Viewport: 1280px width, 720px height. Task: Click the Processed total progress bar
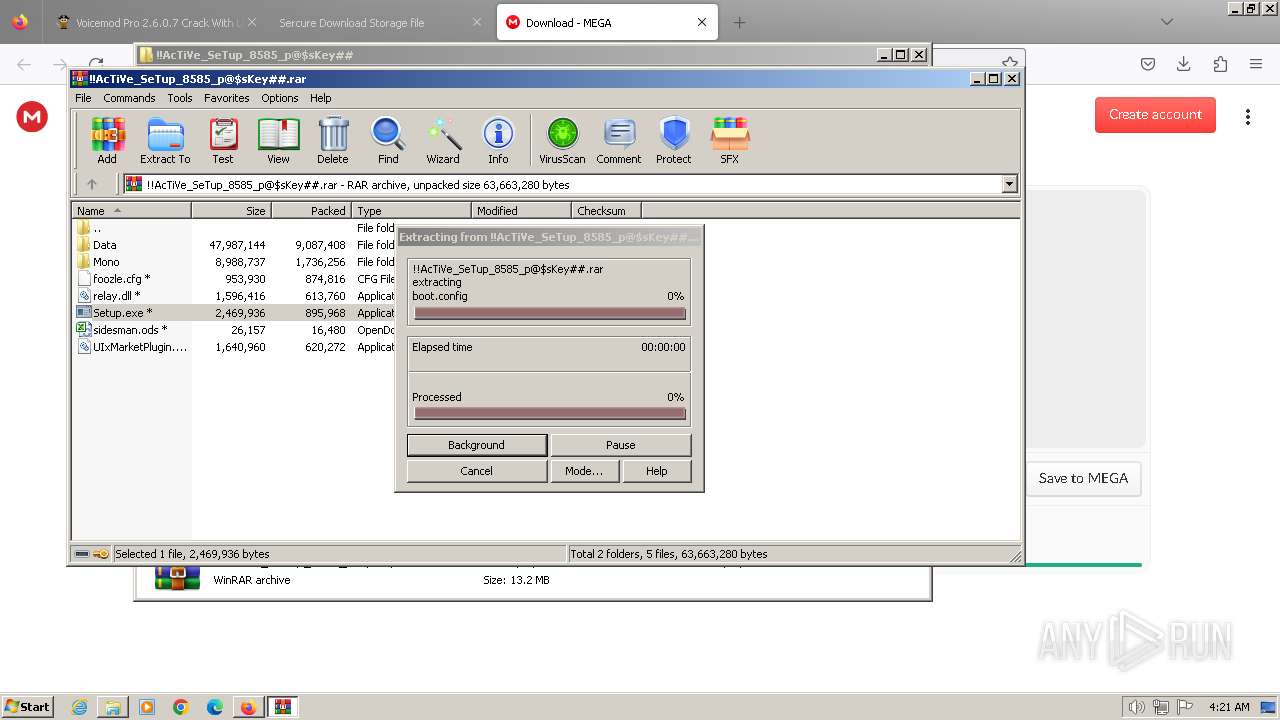coord(550,414)
